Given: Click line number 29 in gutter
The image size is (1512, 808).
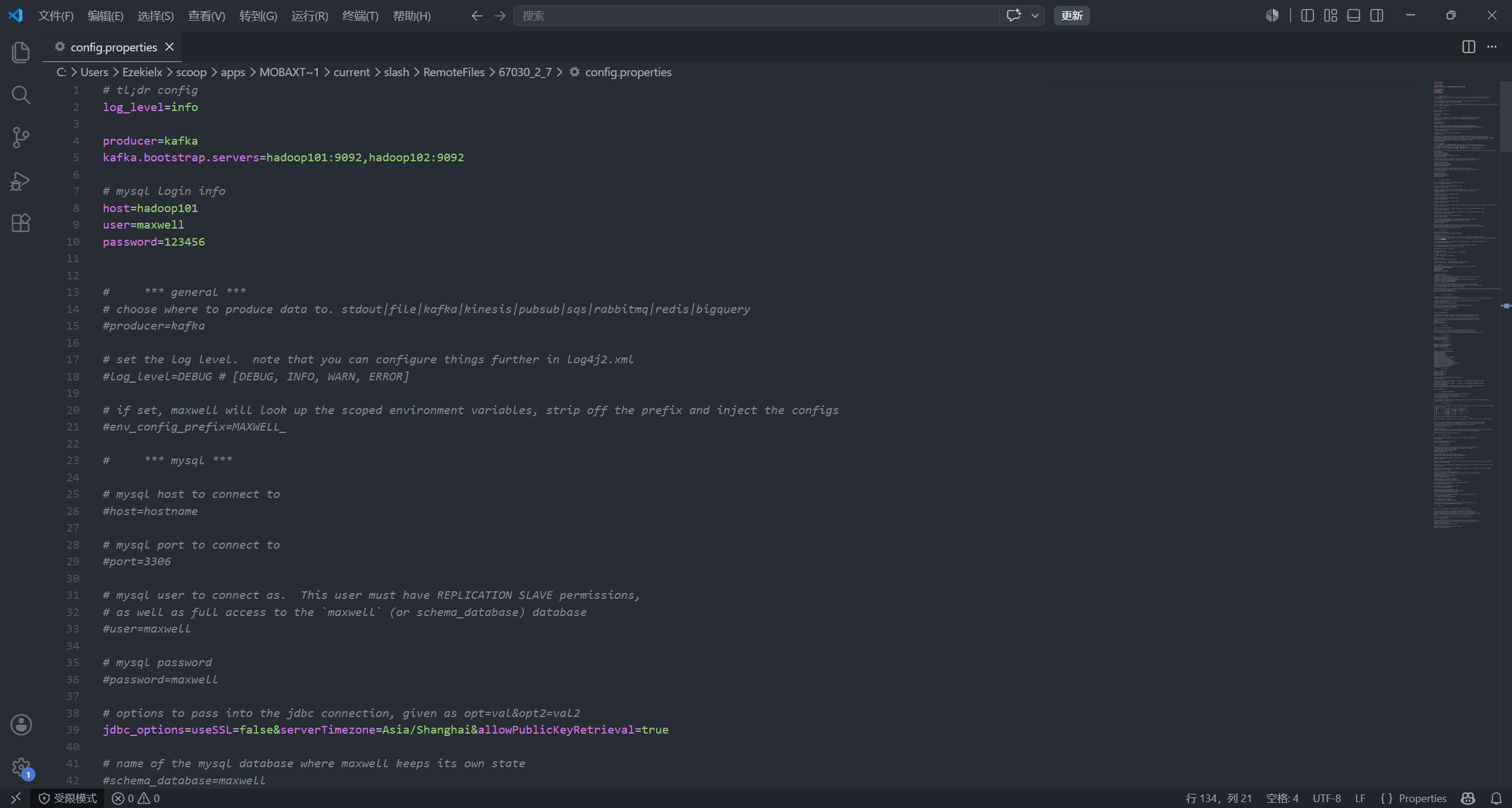Looking at the screenshot, I should coord(73,561).
